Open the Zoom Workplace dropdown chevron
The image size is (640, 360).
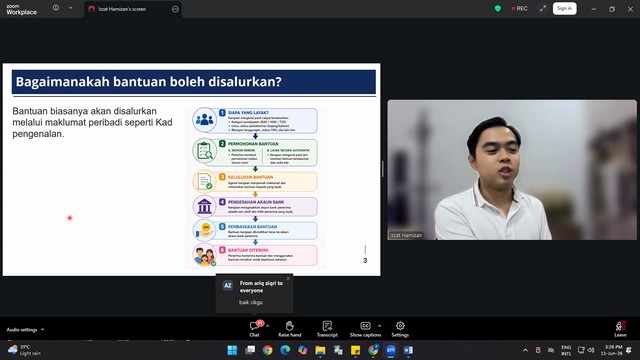coord(70,8)
